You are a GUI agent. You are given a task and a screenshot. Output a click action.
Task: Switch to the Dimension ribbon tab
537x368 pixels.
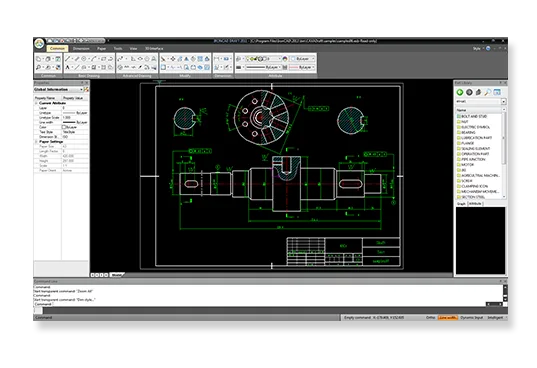[x=81, y=49]
